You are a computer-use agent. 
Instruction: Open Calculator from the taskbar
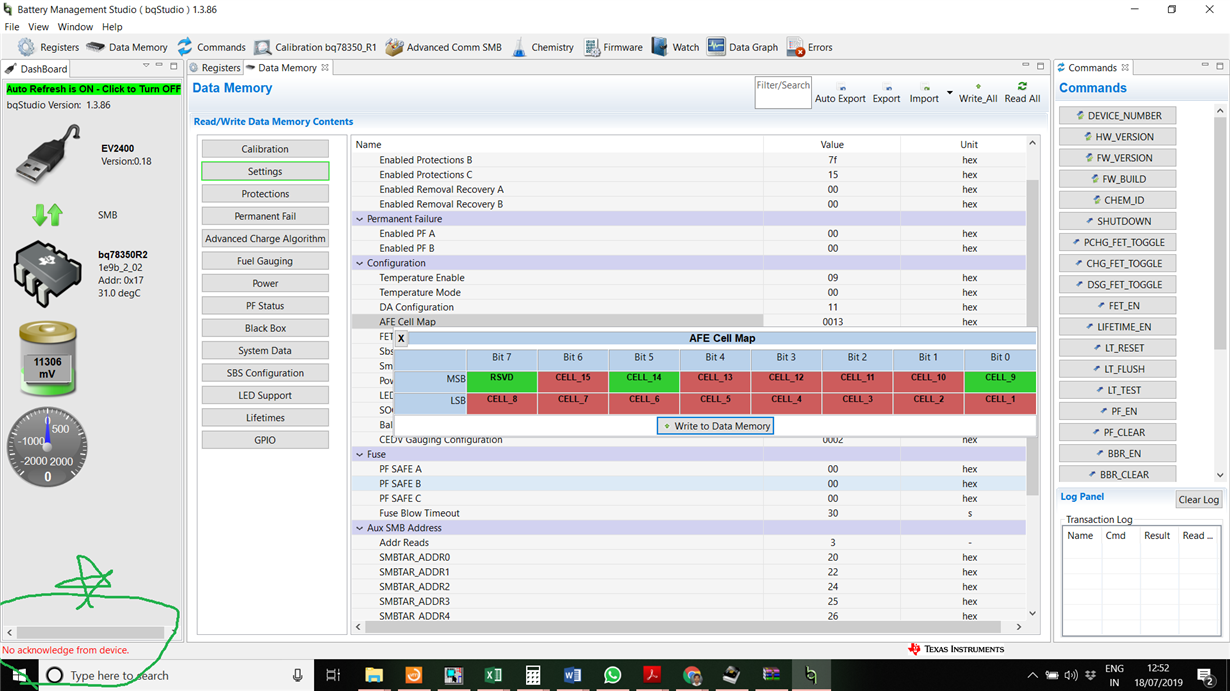[x=533, y=676]
